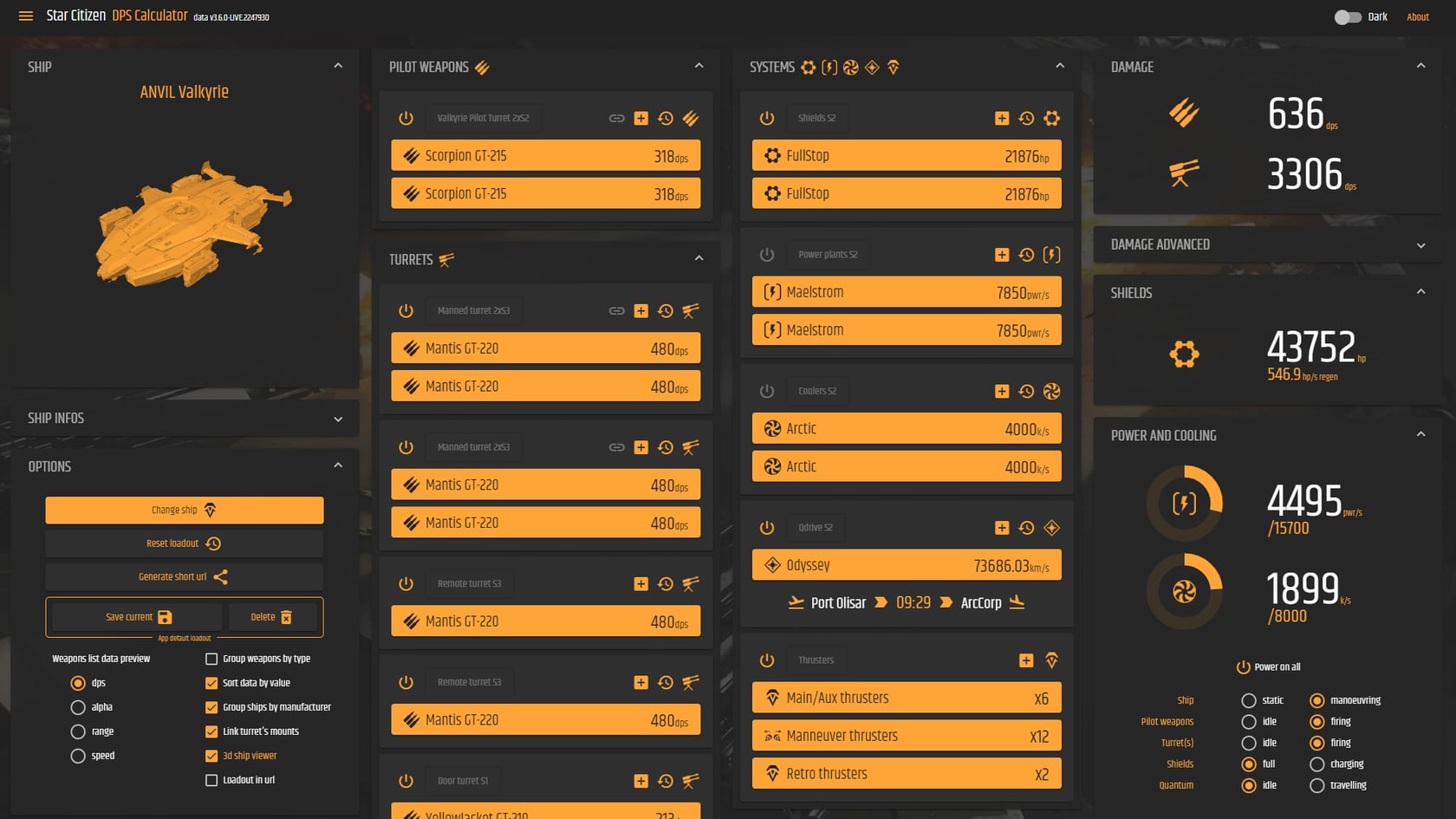The image size is (1456, 819).
Task: Click quantum drive icon in Qdrive S2 row
Action: click(x=1051, y=528)
